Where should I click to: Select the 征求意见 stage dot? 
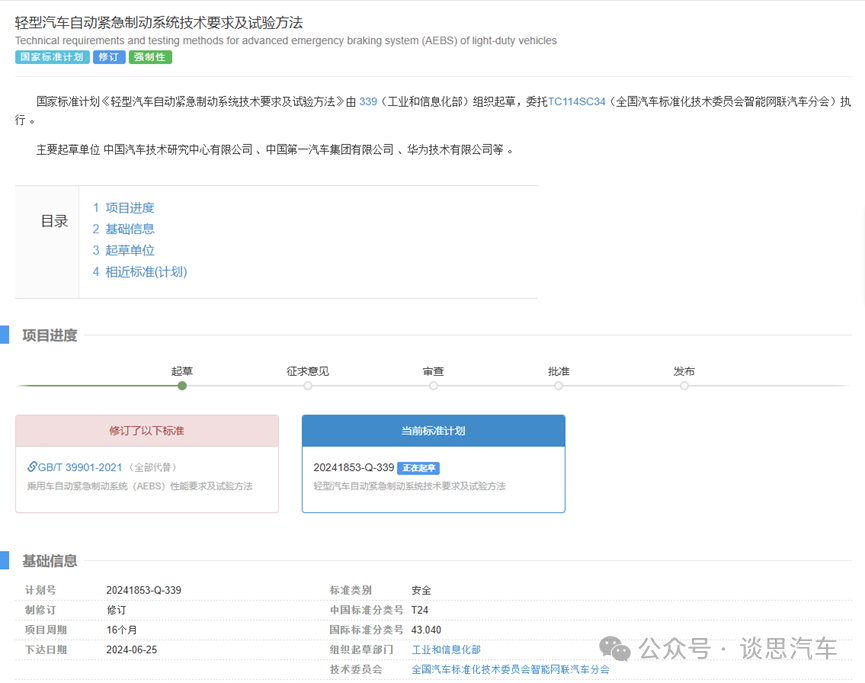pyautogui.click(x=308, y=385)
